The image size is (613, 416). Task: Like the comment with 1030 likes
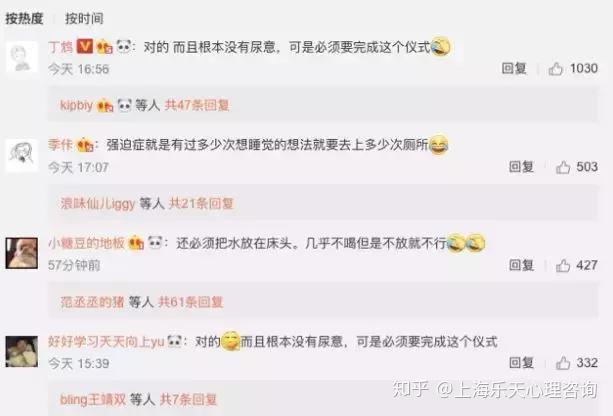(x=556, y=69)
